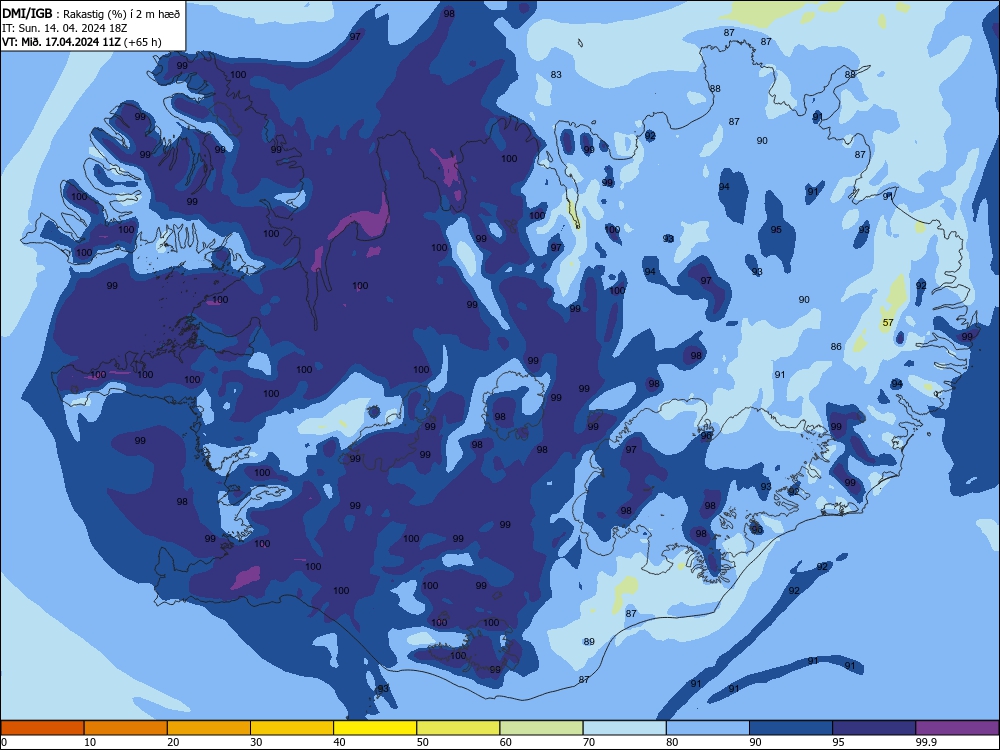The image size is (1000, 750).
Task: Click the '86' humidity value on the map
Action: coord(836,346)
